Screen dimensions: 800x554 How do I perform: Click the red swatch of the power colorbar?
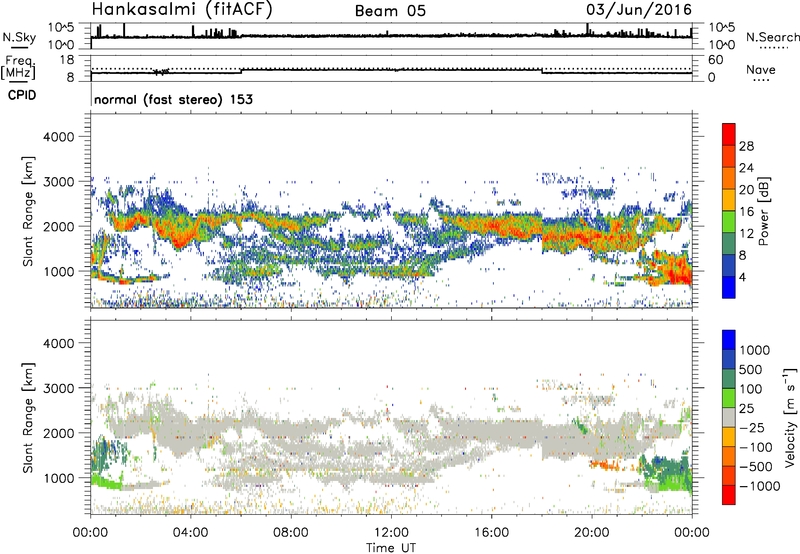(x=729, y=134)
